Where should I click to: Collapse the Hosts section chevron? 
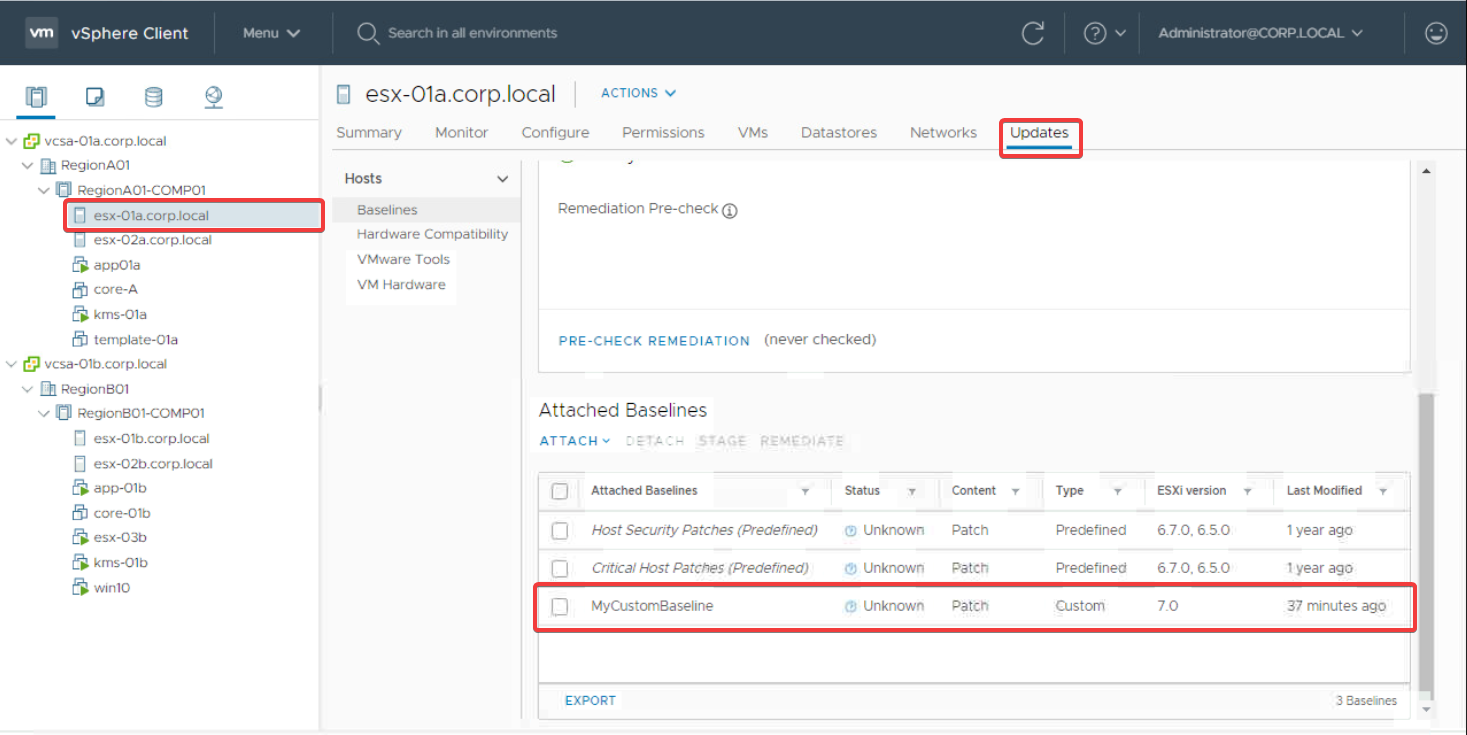(503, 179)
